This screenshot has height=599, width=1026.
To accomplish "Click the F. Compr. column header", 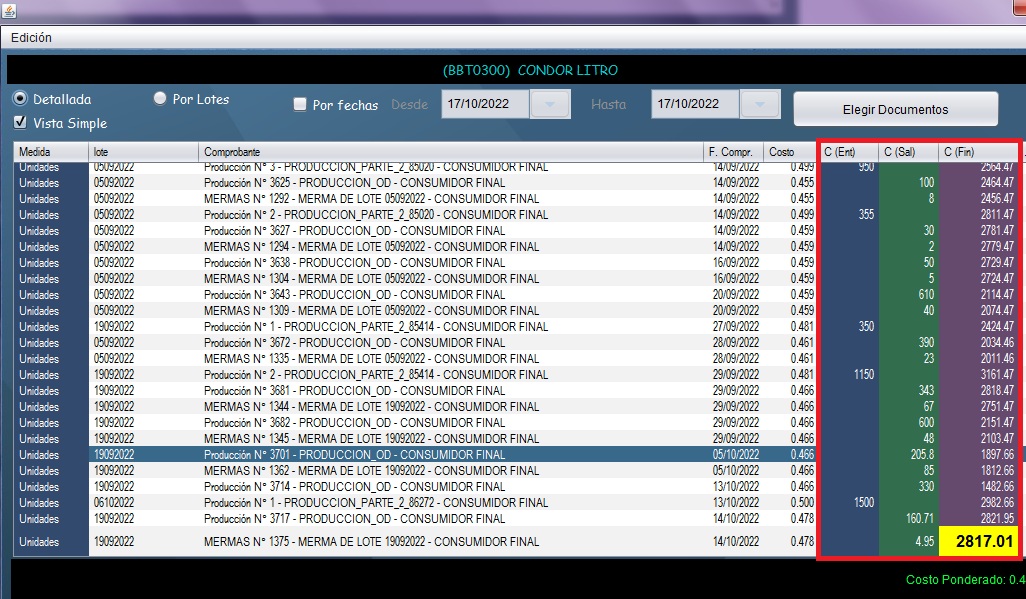I will click(x=733, y=152).
